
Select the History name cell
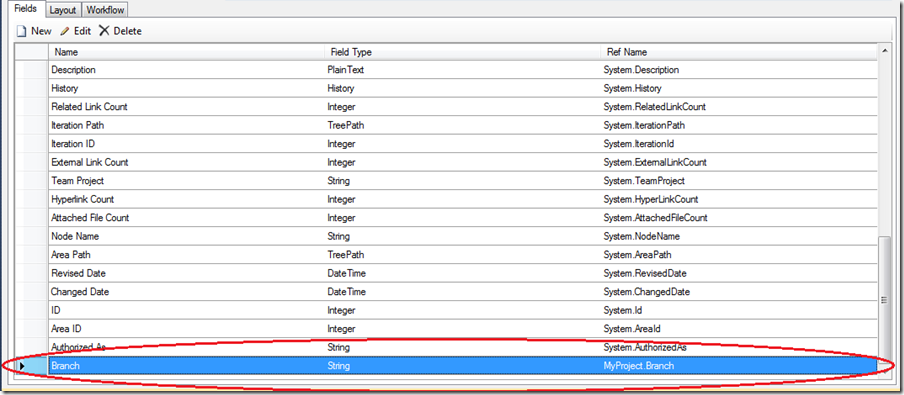pos(186,88)
